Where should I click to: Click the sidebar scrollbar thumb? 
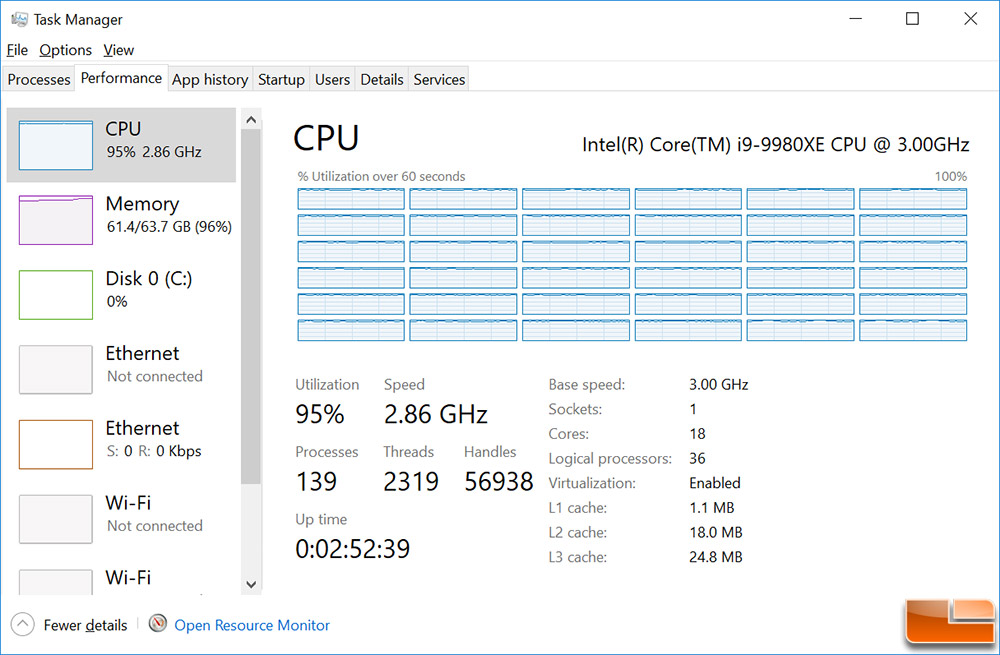(x=251, y=306)
